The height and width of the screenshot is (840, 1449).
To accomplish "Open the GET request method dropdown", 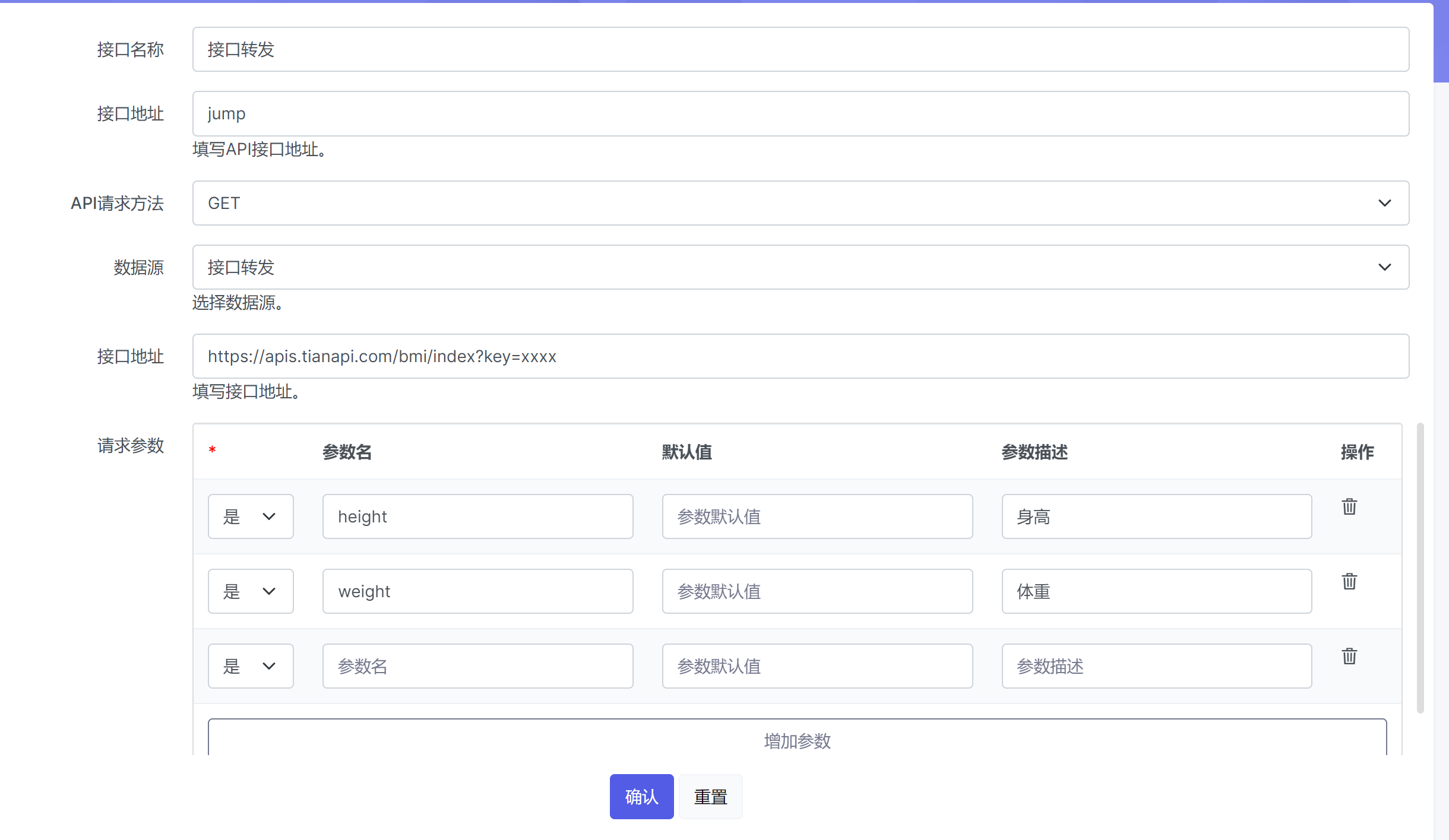I will pos(800,203).
